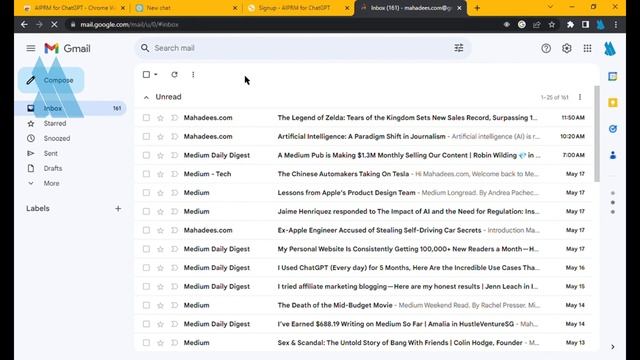Click the inbox vertical scrollbar
Image resolution: width=640 pixels, height=360 pixels.
(x=597, y=133)
